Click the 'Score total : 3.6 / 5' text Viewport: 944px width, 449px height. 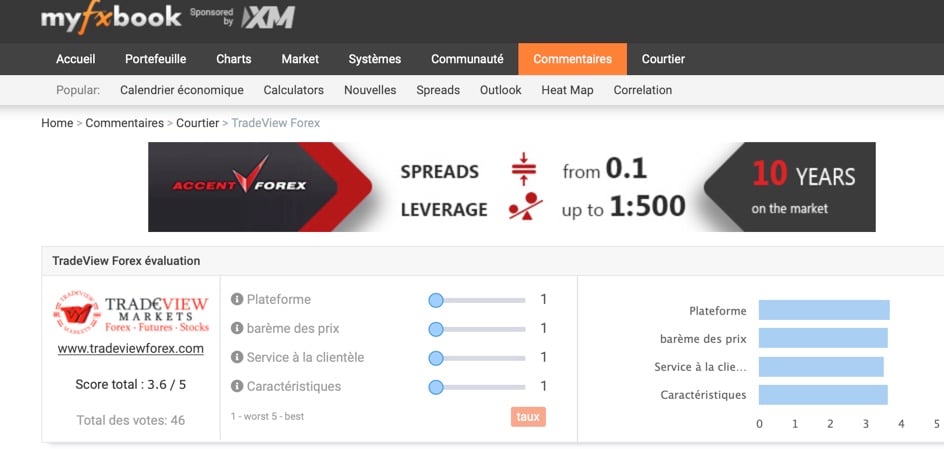pyautogui.click(x=131, y=384)
